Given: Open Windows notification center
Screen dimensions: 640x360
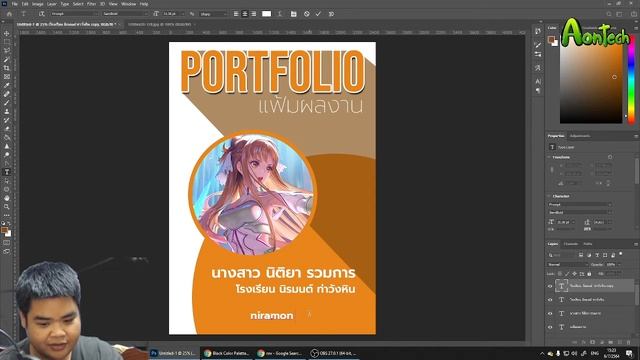Looking at the screenshot, I should (629, 353).
